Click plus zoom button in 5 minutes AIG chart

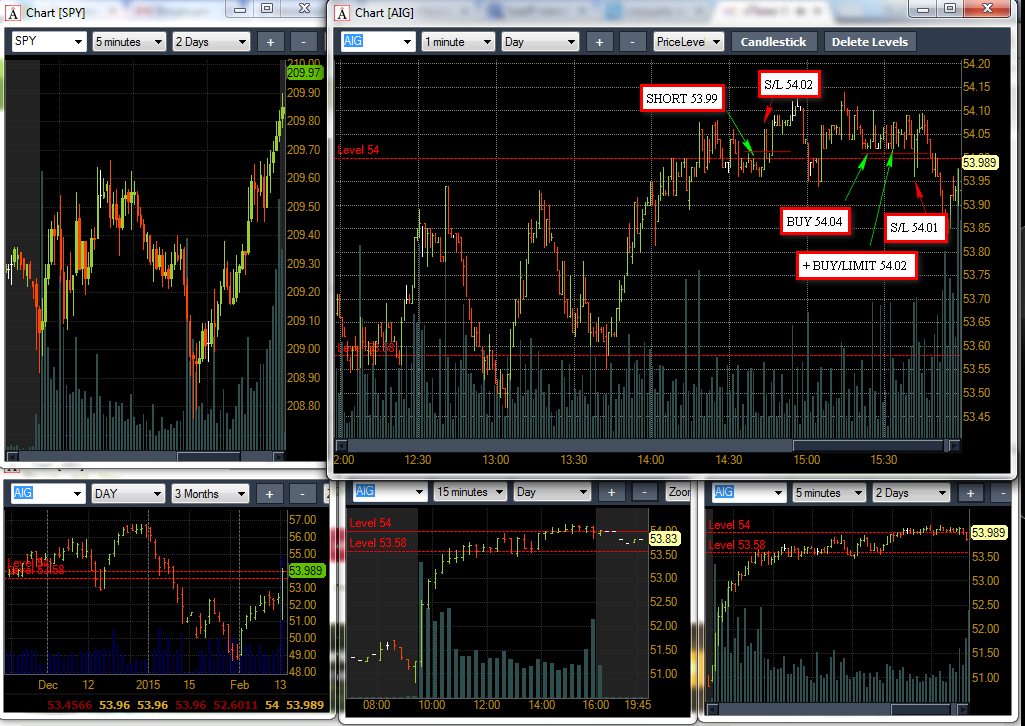[x=971, y=493]
